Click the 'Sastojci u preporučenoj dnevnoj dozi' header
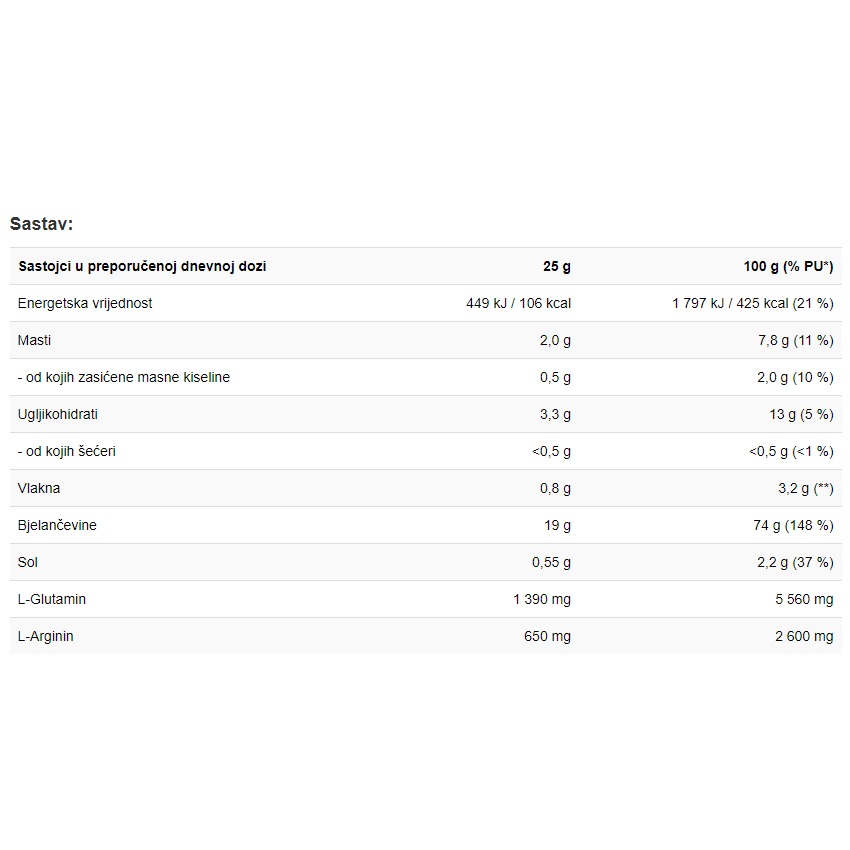 [142, 266]
